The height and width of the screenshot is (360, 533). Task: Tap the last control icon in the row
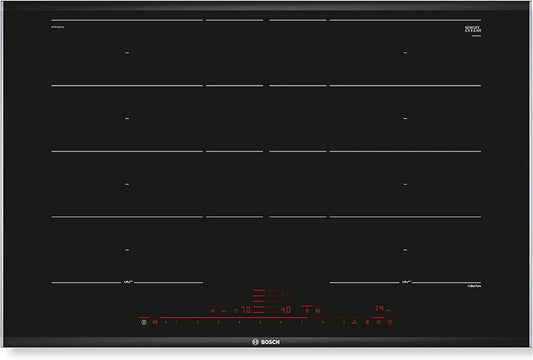[x=390, y=322]
